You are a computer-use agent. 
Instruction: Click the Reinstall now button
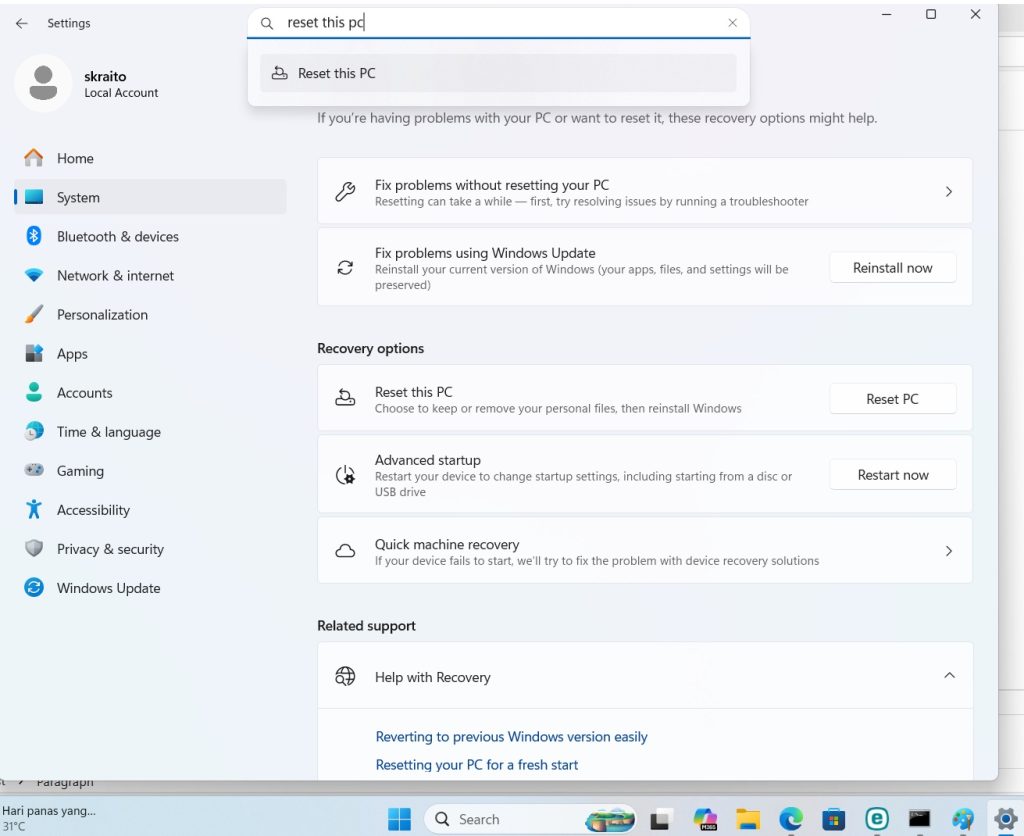(x=892, y=268)
